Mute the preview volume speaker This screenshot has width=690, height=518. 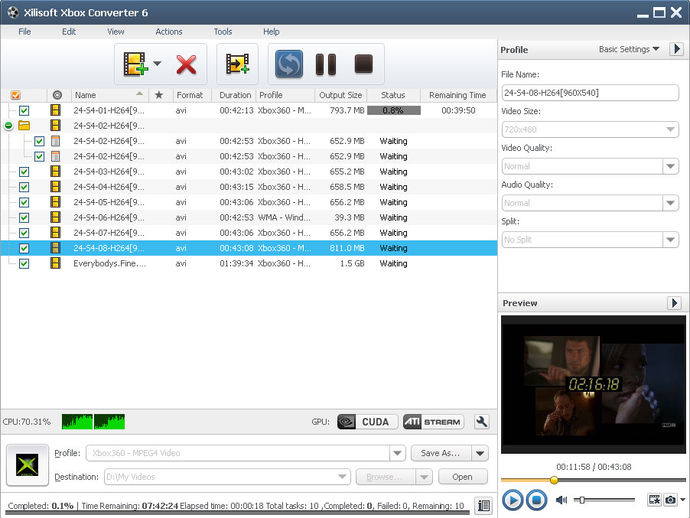tap(561, 500)
